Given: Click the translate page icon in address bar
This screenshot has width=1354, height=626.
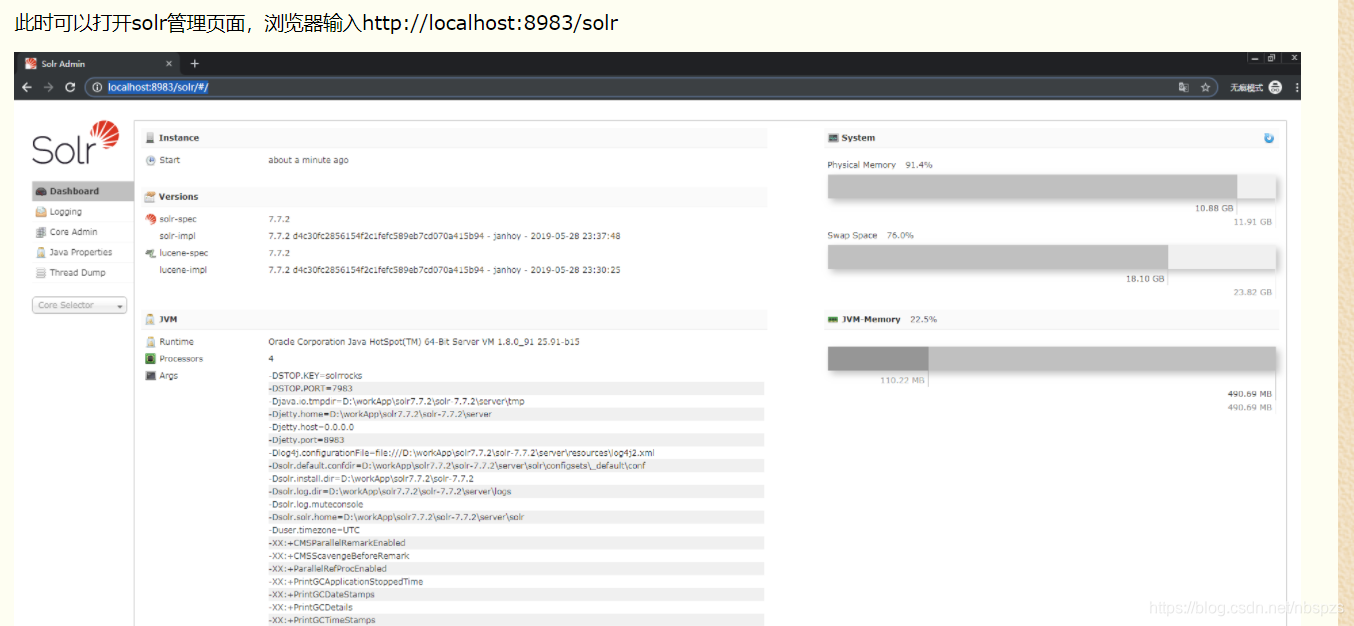Looking at the screenshot, I should point(1184,87).
